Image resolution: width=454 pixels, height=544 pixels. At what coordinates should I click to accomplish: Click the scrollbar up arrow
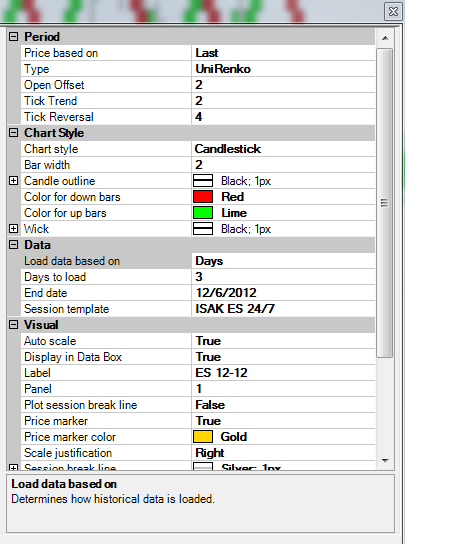[x=385, y=38]
